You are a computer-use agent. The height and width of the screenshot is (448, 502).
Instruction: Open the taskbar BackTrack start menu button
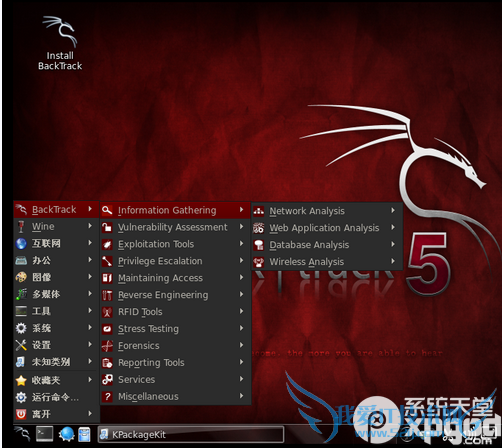[x=23, y=434]
